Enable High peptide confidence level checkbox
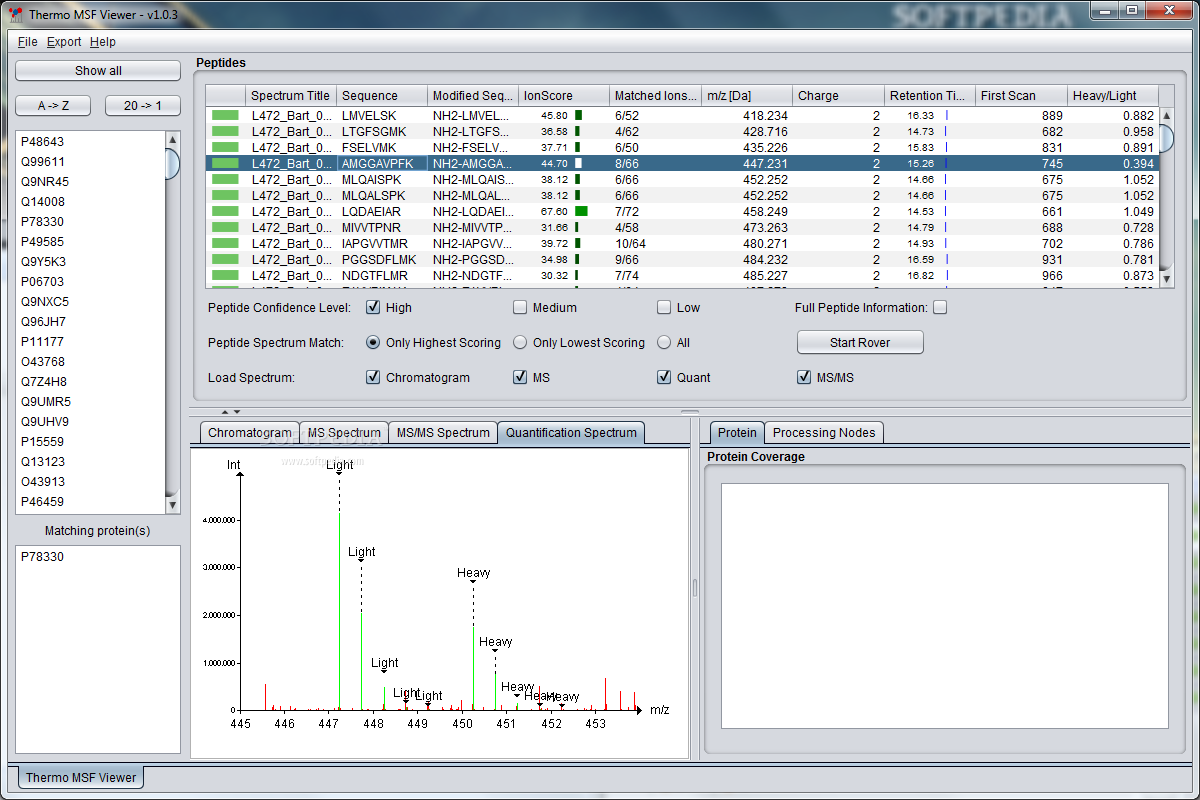Screen dimensions: 1200x800 tap(373, 307)
